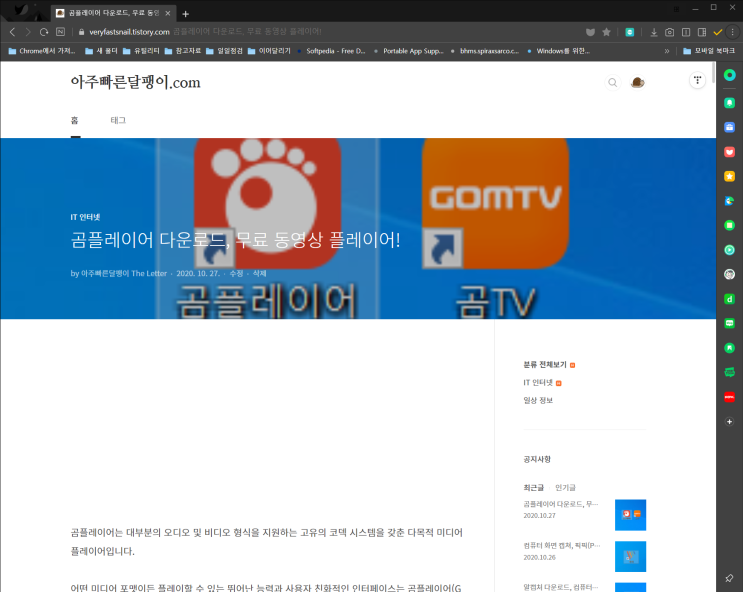Toggle the split-view dual tab icon
The height and width of the screenshot is (592, 743).
pos(686,32)
